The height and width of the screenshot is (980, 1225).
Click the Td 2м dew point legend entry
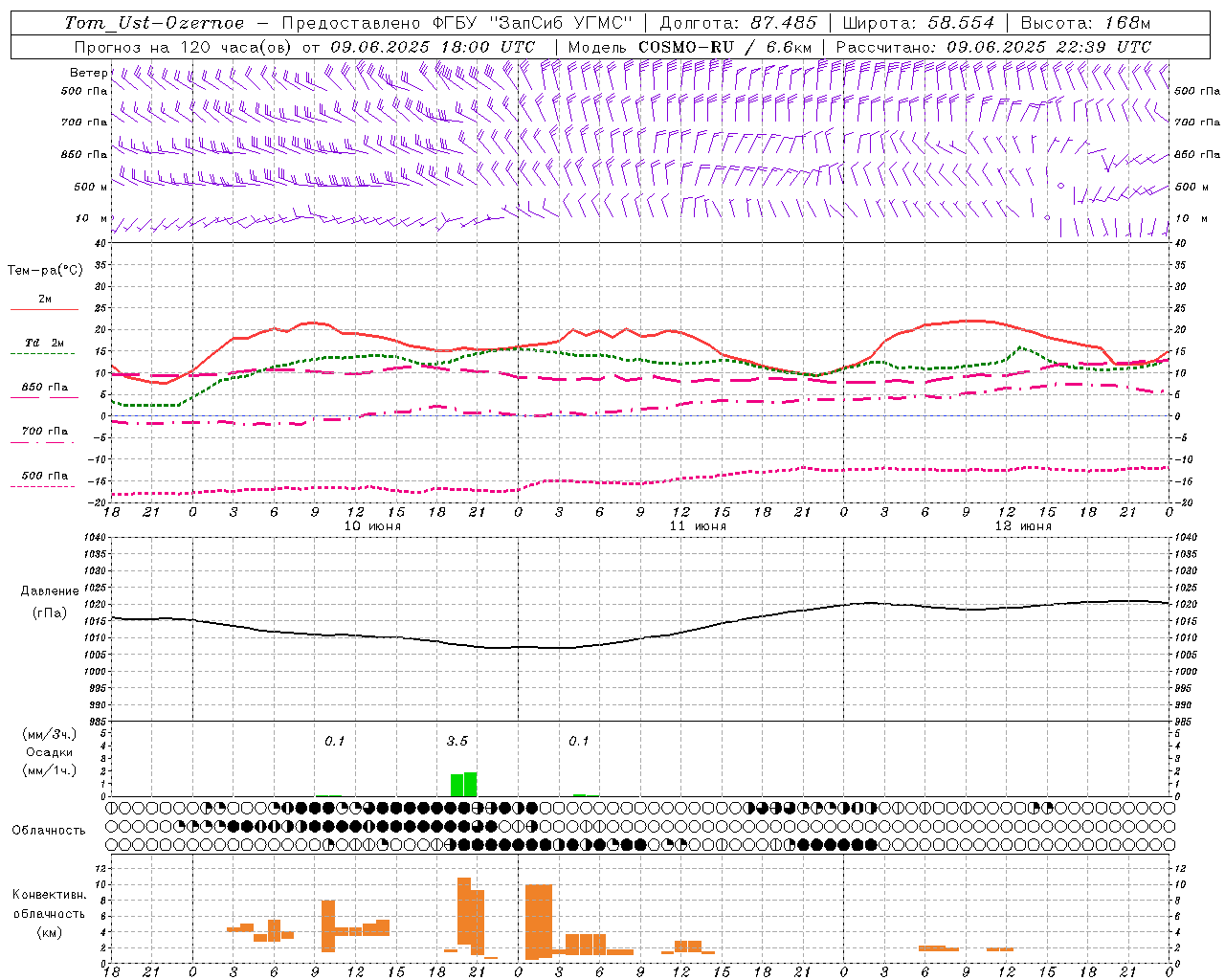tap(44, 343)
